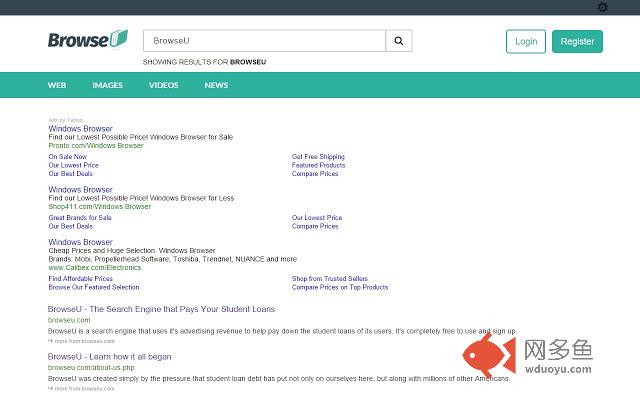
Task: Select the News tab
Action: [216, 85]
